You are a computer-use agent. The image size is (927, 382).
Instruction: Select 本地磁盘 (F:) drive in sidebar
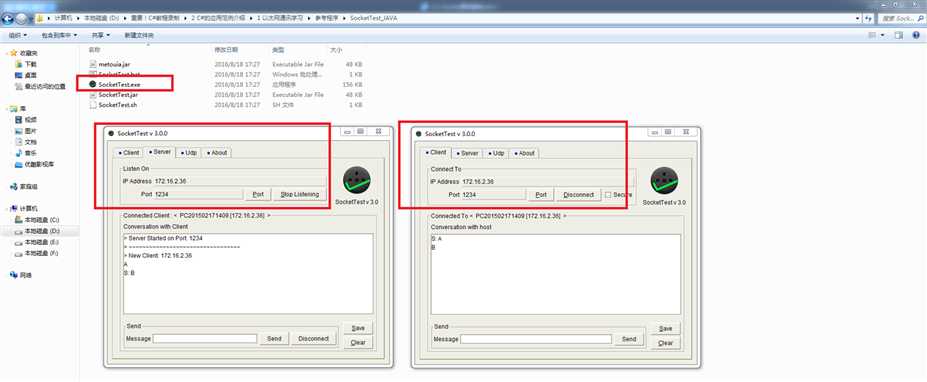37,253
